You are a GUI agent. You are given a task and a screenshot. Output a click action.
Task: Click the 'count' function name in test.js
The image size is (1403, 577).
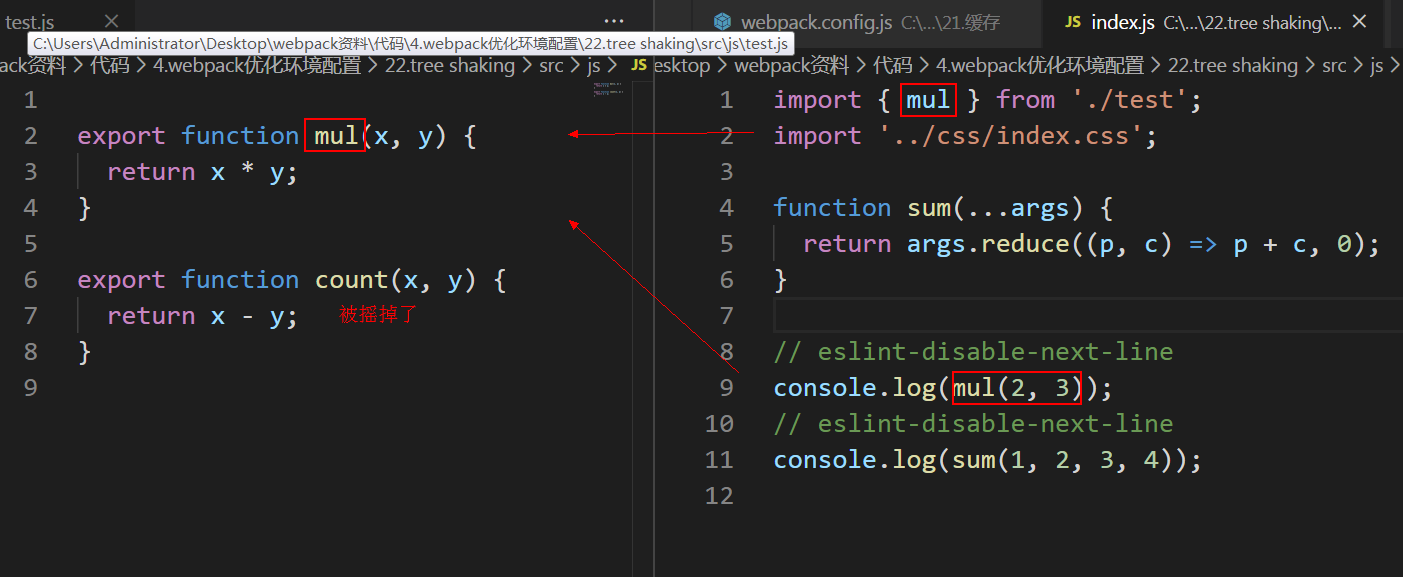click(351, 280)
